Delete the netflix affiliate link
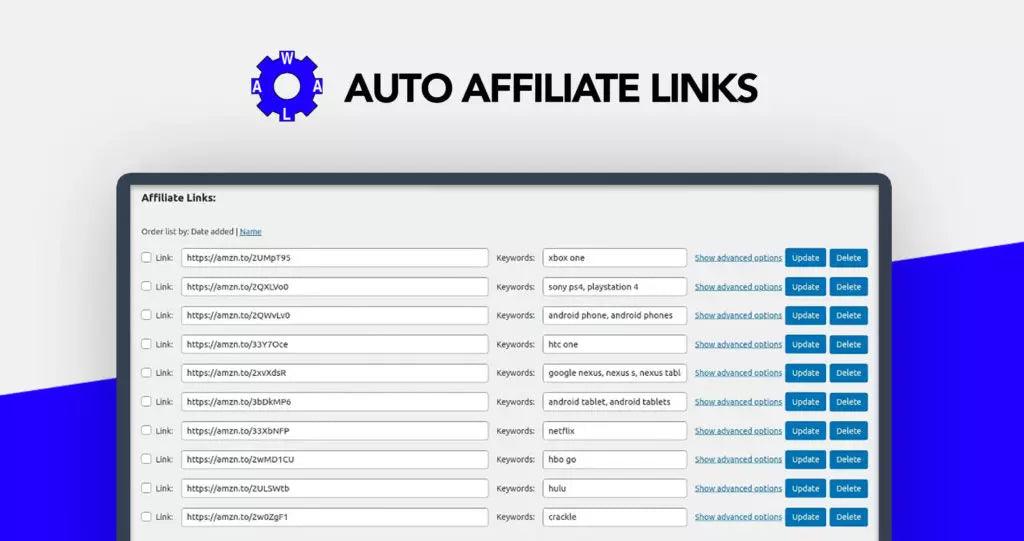 pos(848,431)
